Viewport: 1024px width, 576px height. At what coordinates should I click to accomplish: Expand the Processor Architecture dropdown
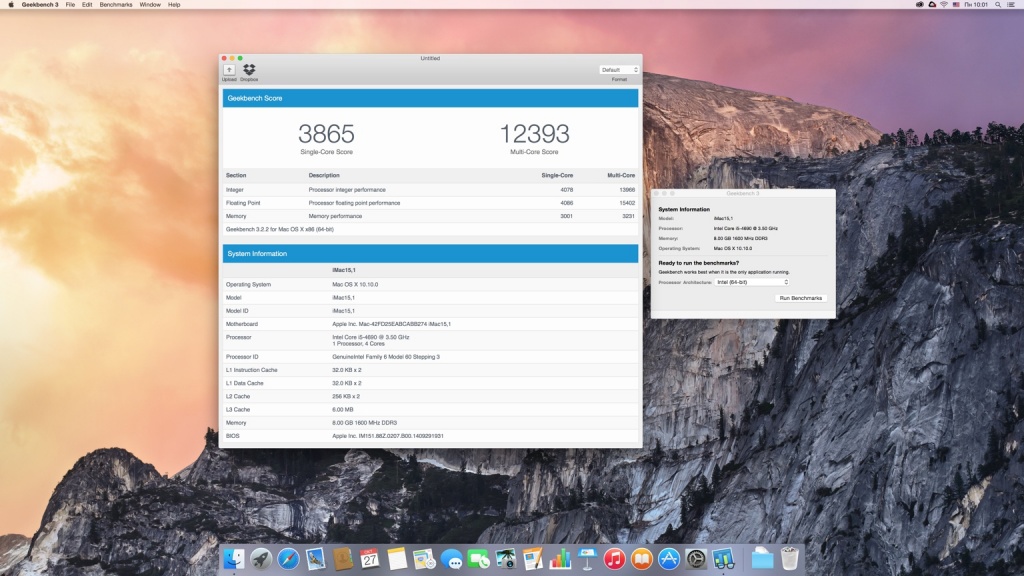[x=752, y=282]
